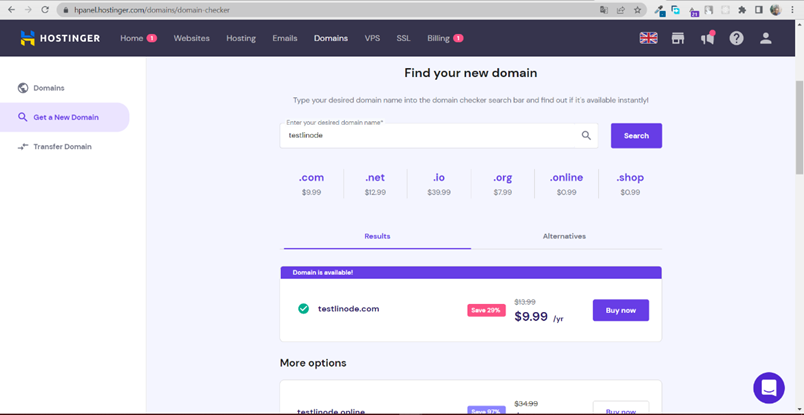Open the language selector UK flag
Screen dimensions: 804x415
coord(649,38)
